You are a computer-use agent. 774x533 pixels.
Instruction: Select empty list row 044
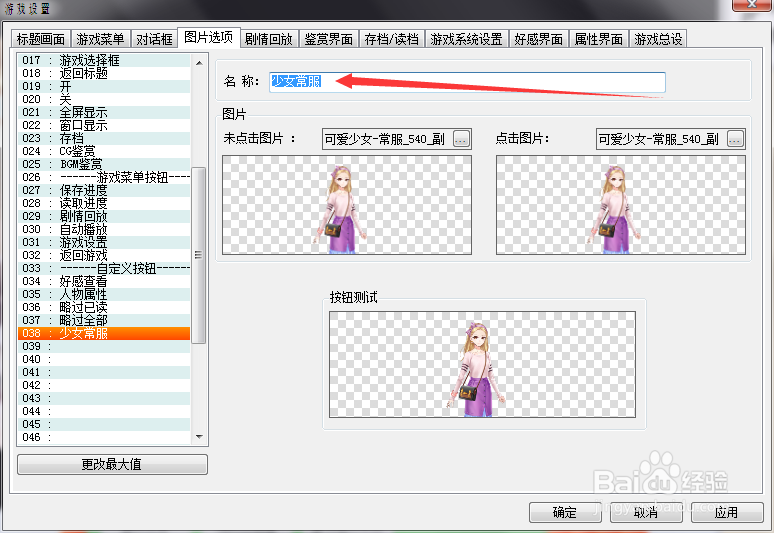click(104, 411)
